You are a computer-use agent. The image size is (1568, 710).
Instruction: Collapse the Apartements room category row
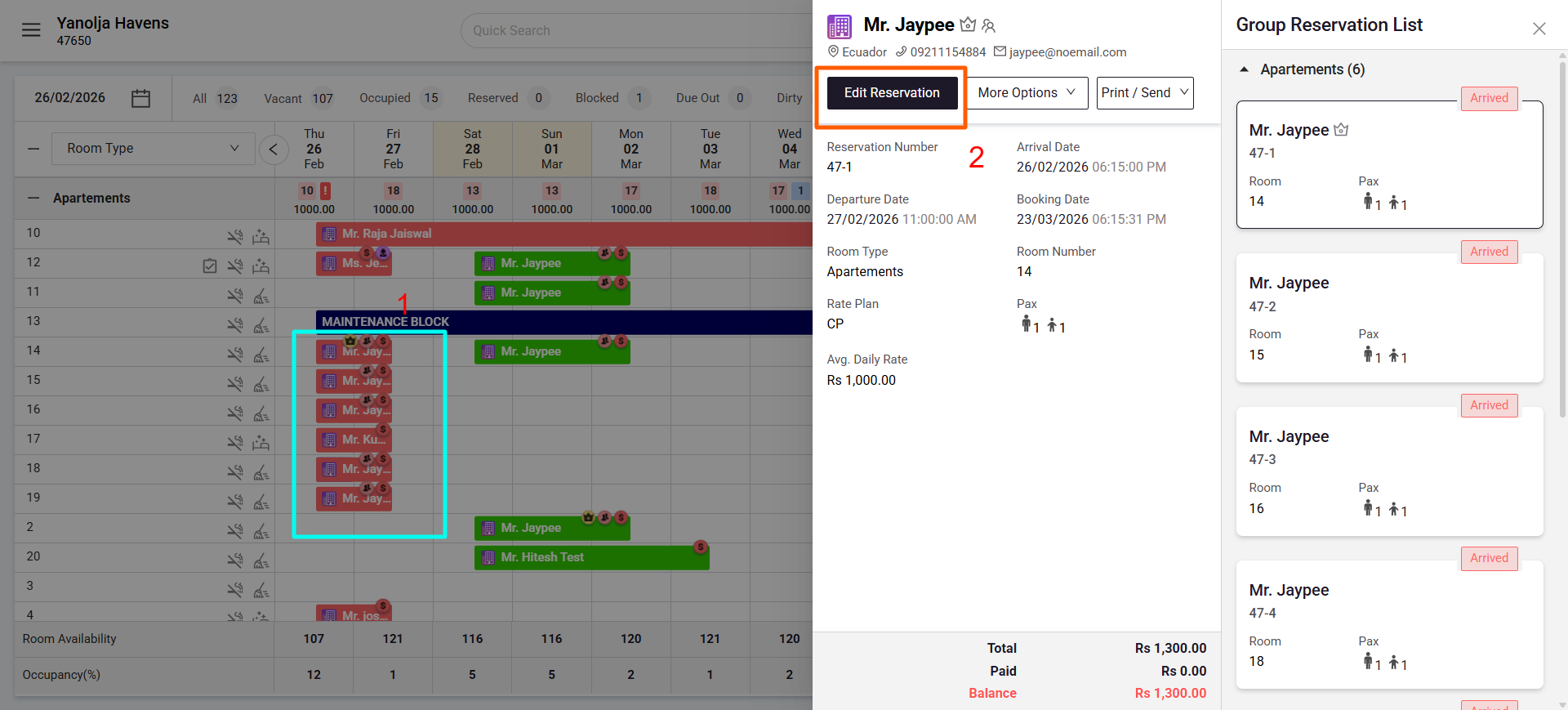coord(33,199)
